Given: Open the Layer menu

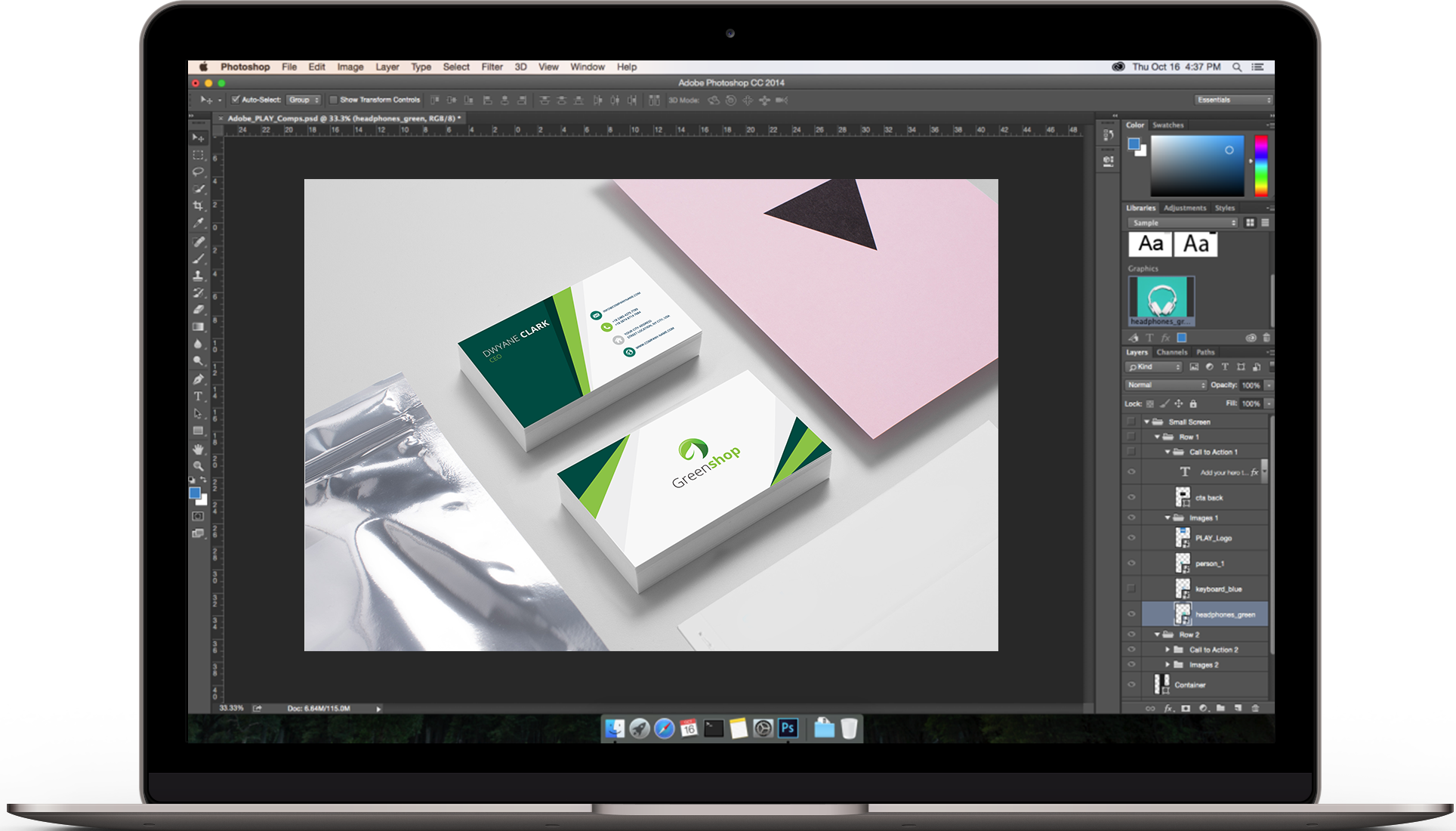Looking at the screenshot, I should pyautogui.click(x=387, y=67).
